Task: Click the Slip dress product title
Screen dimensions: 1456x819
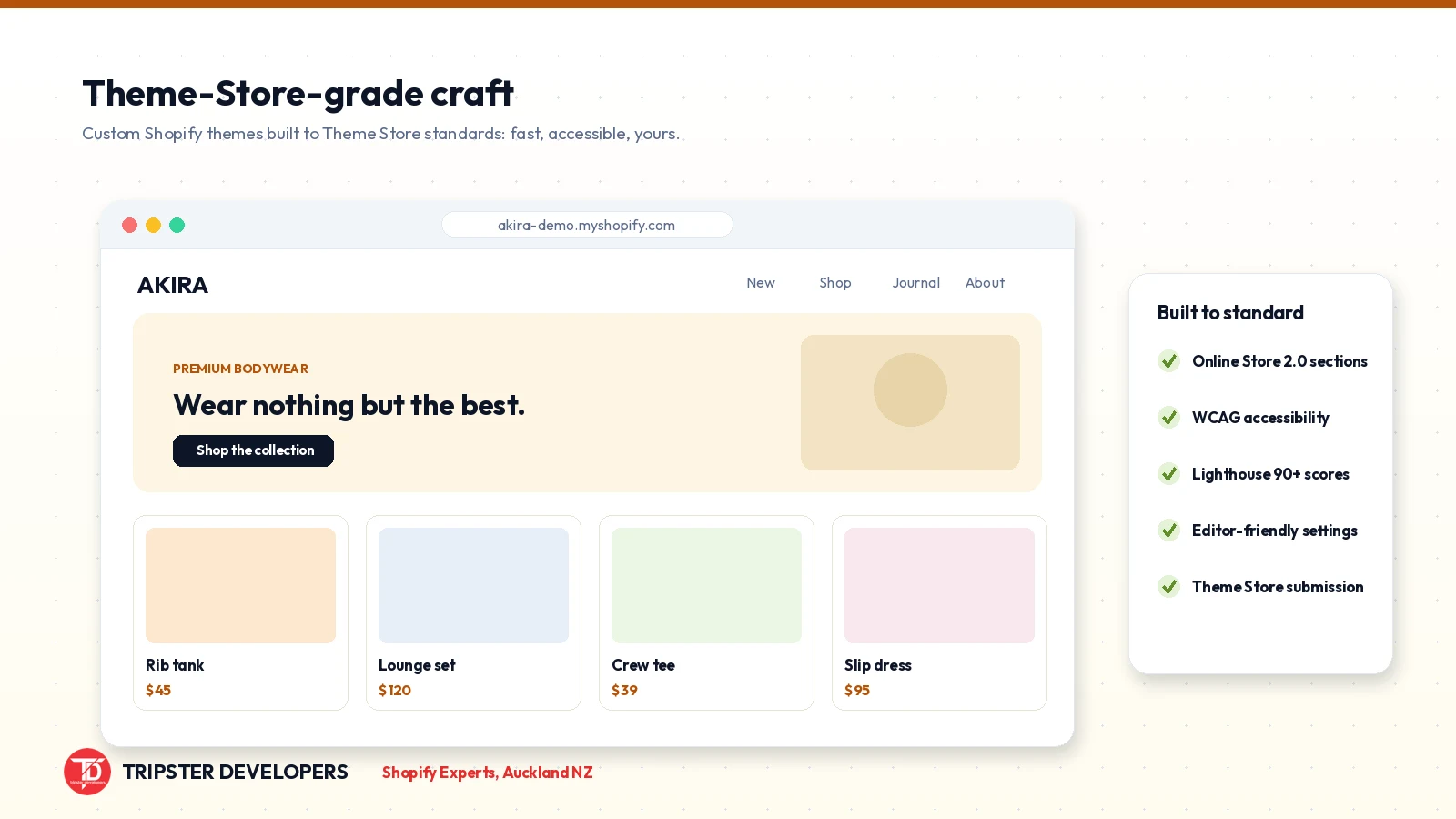Action: pos(878,665)
